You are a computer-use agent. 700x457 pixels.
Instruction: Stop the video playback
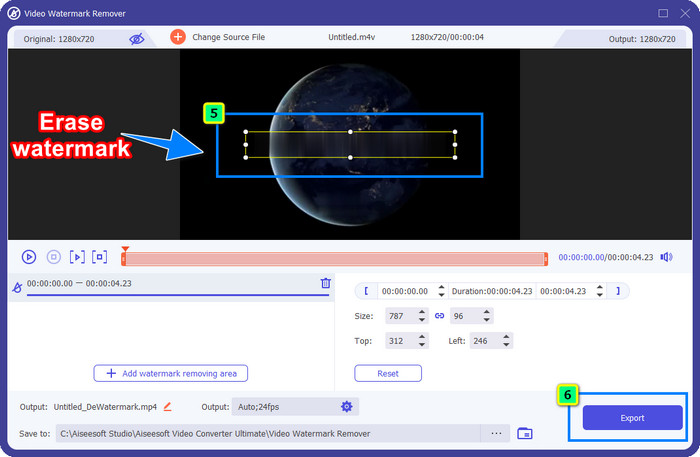click(x=54, y=257)
